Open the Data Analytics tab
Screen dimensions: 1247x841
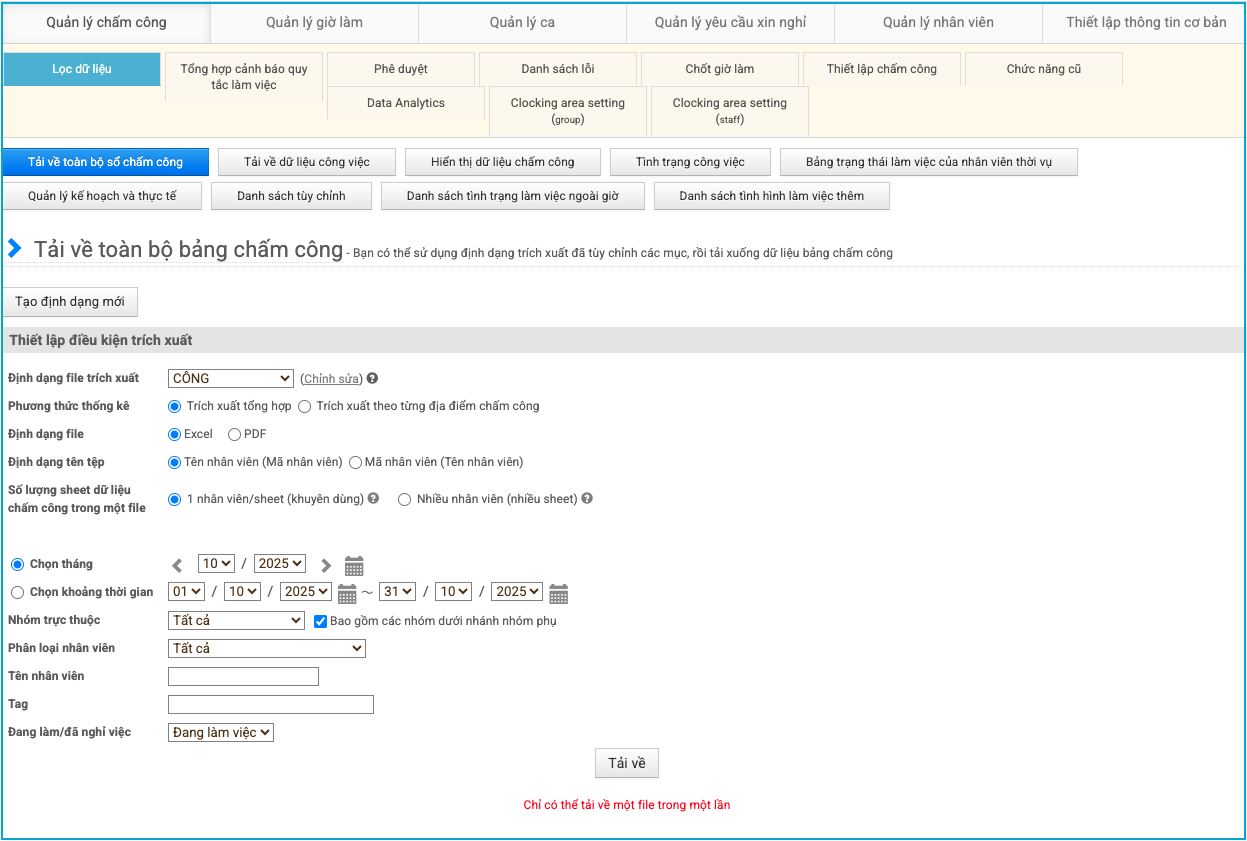coord(405,103)
